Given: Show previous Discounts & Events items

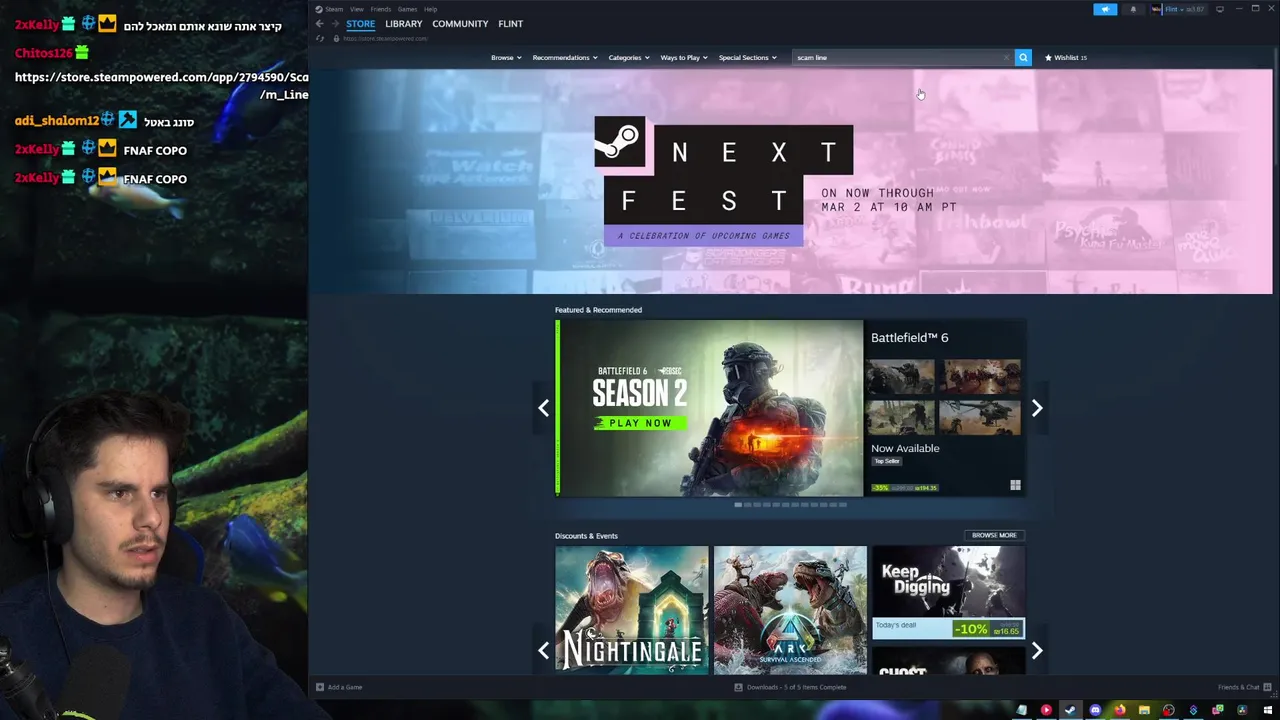Looking at the screenshot, I should 543,651.
